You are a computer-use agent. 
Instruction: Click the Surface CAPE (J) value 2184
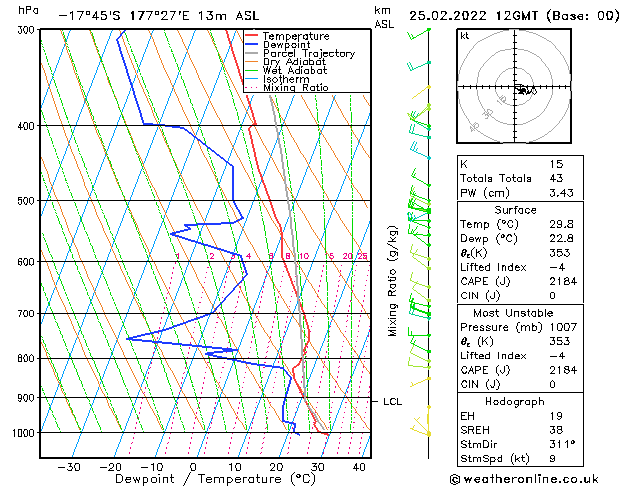tap(564, 281)
